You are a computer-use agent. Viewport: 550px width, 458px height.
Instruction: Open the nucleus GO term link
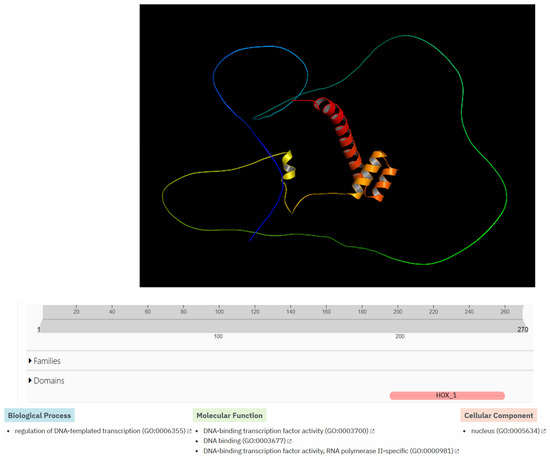[505, 431]
